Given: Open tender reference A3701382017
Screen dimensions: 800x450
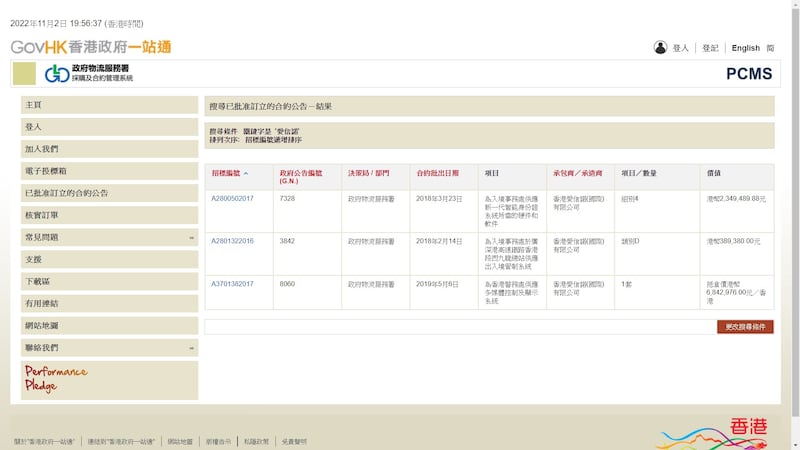Looking at the screenshot, I should pos(232,284).
